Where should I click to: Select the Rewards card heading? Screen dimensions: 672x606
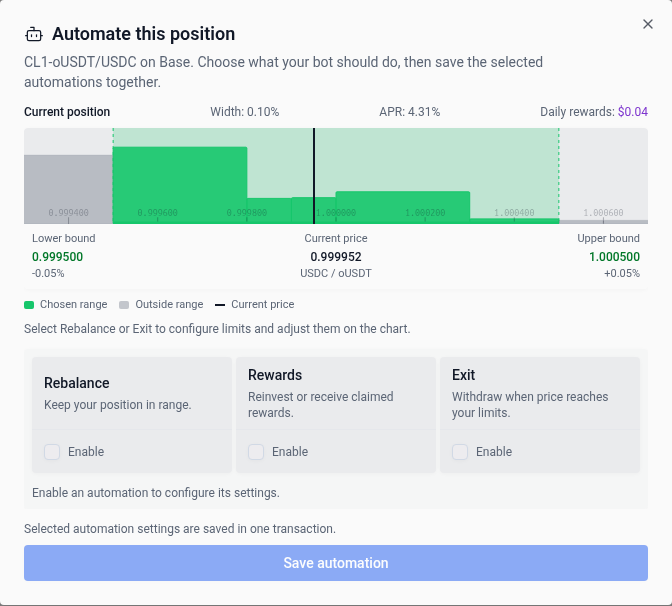[x=275, y=375]
